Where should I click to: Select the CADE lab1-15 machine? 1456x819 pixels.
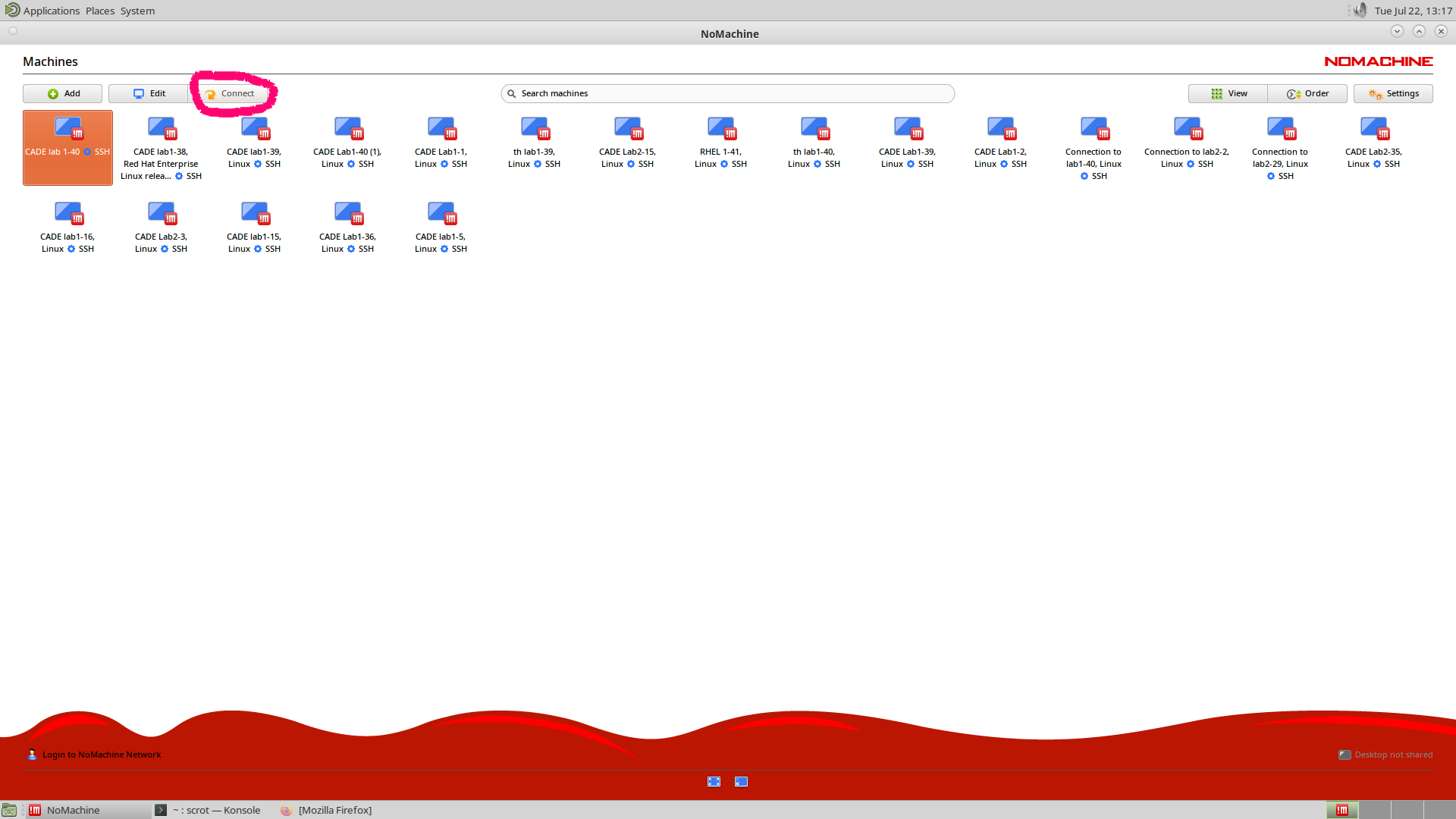pyautogui.click(x=254, y=227)
